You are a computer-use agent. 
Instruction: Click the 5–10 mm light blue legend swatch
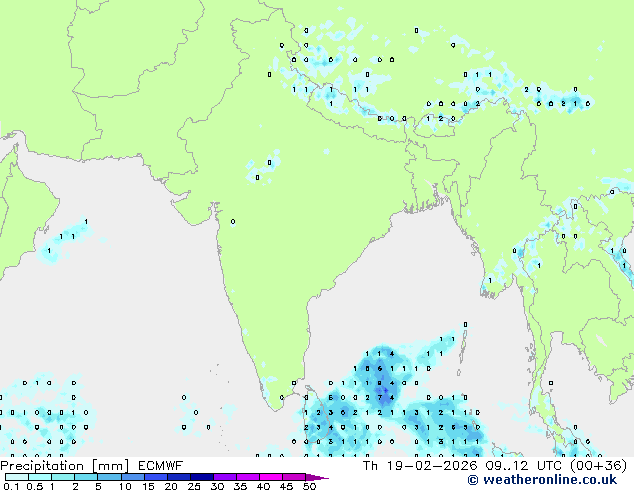coord(109,477)
